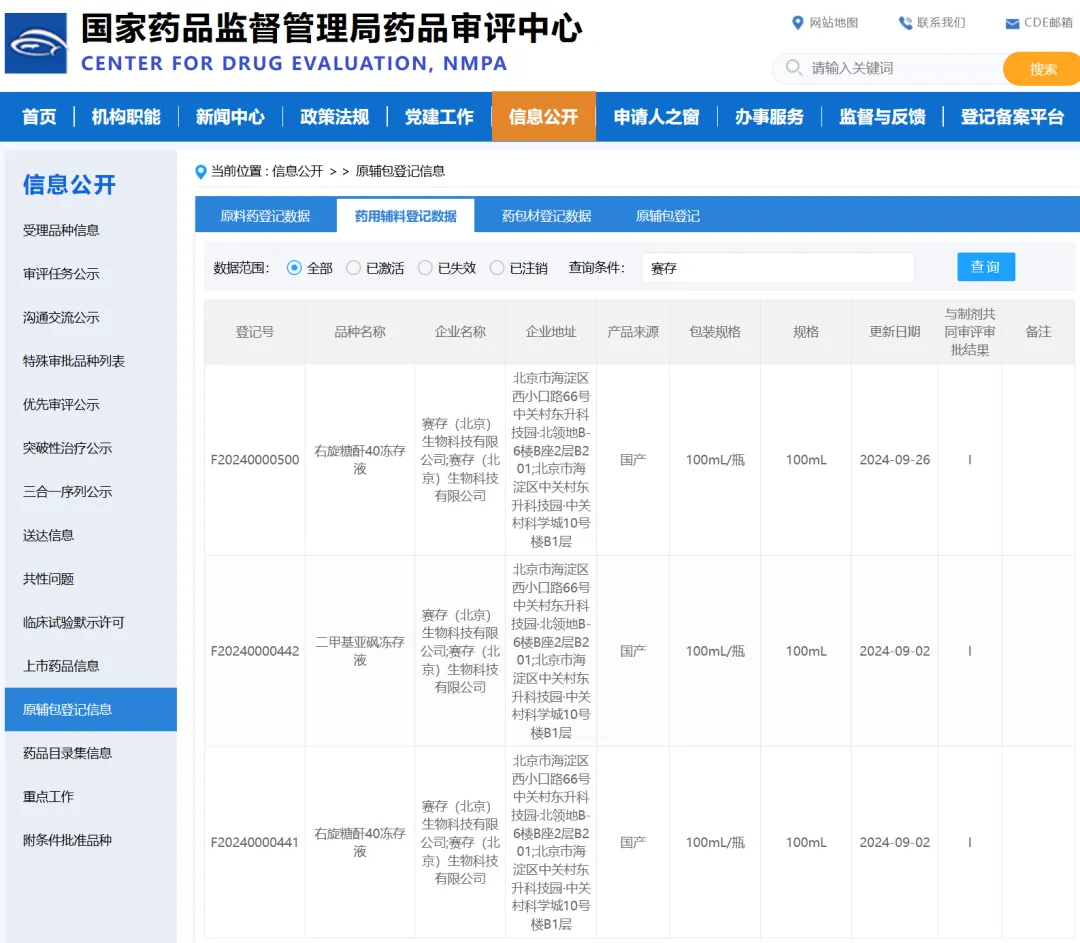Click the CDE mailbox envelope icon
Viewport: 1080px width, 943px height.
tap(1012, 23)
